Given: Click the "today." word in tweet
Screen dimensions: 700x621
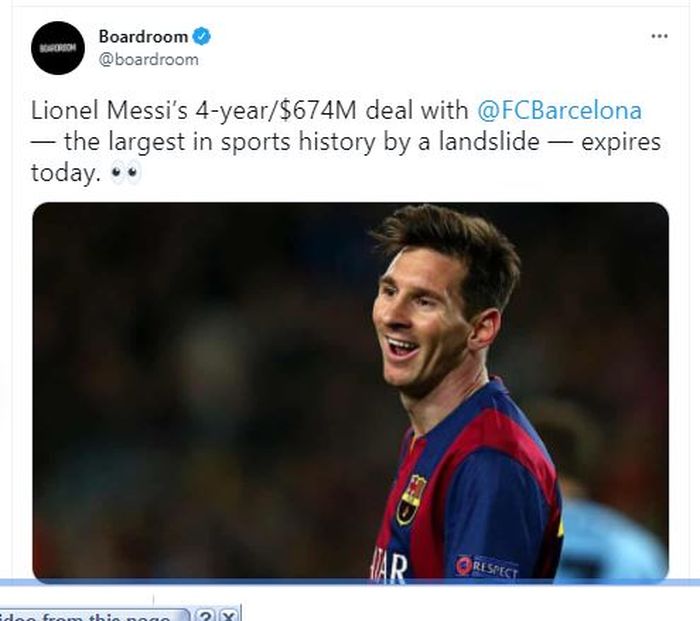Looking at the screenshot, I should (63, 173).
